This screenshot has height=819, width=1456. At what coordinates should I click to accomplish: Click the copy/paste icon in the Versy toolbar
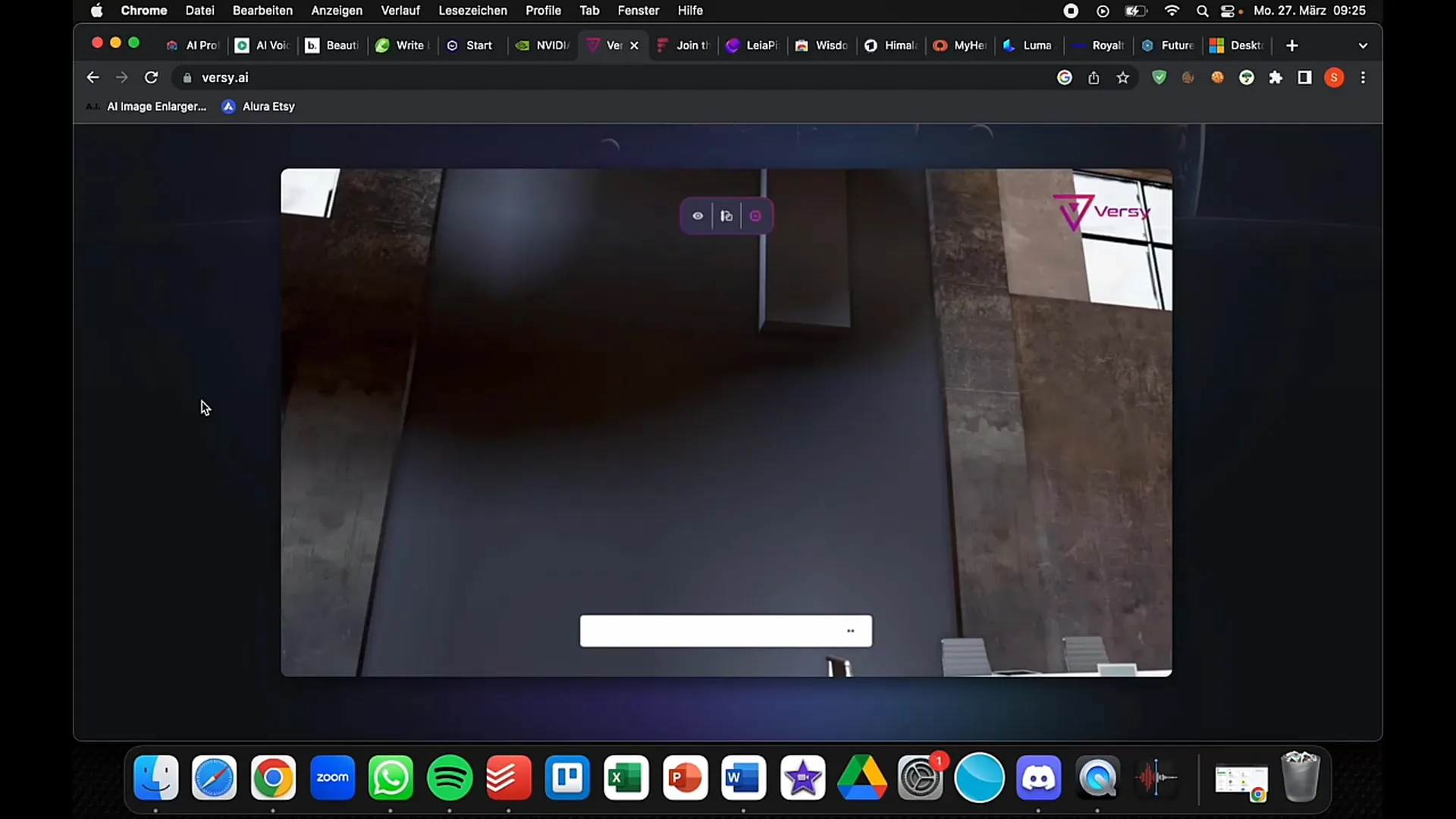726,216
